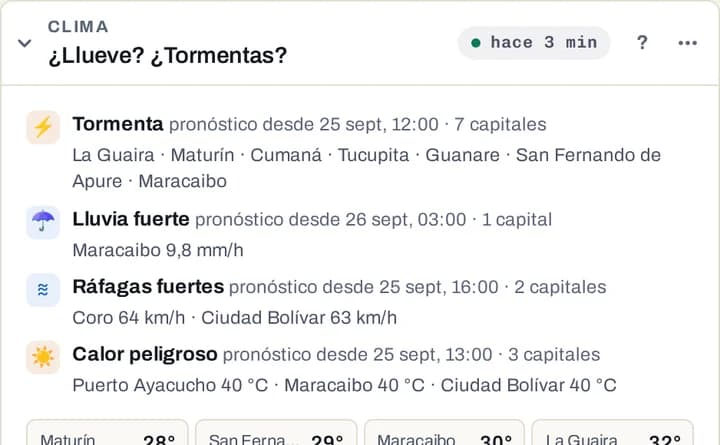The height and width of the screenshot is (445, 720).
Task: Open the La Guaira 32° city card
Action: coord(613,433)
